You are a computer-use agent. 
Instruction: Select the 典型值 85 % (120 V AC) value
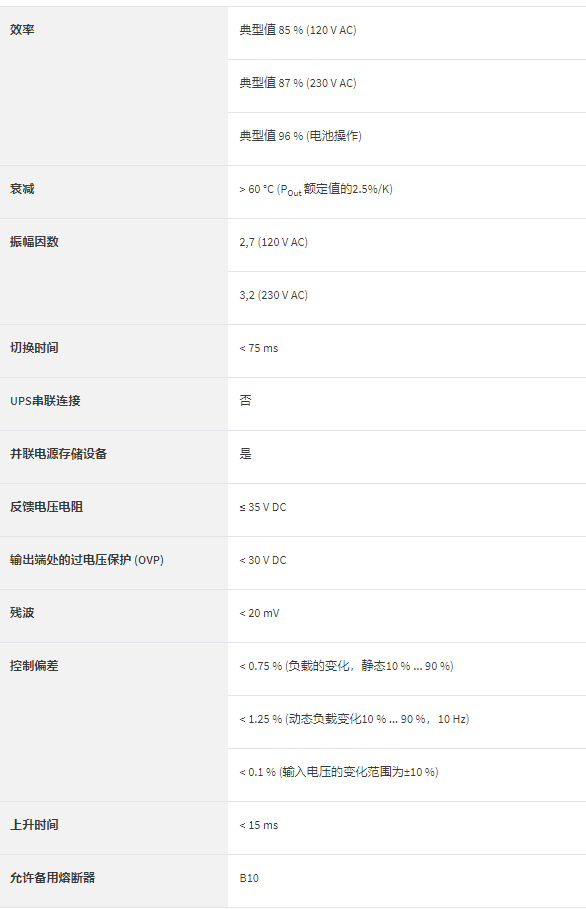click(298, 30)
